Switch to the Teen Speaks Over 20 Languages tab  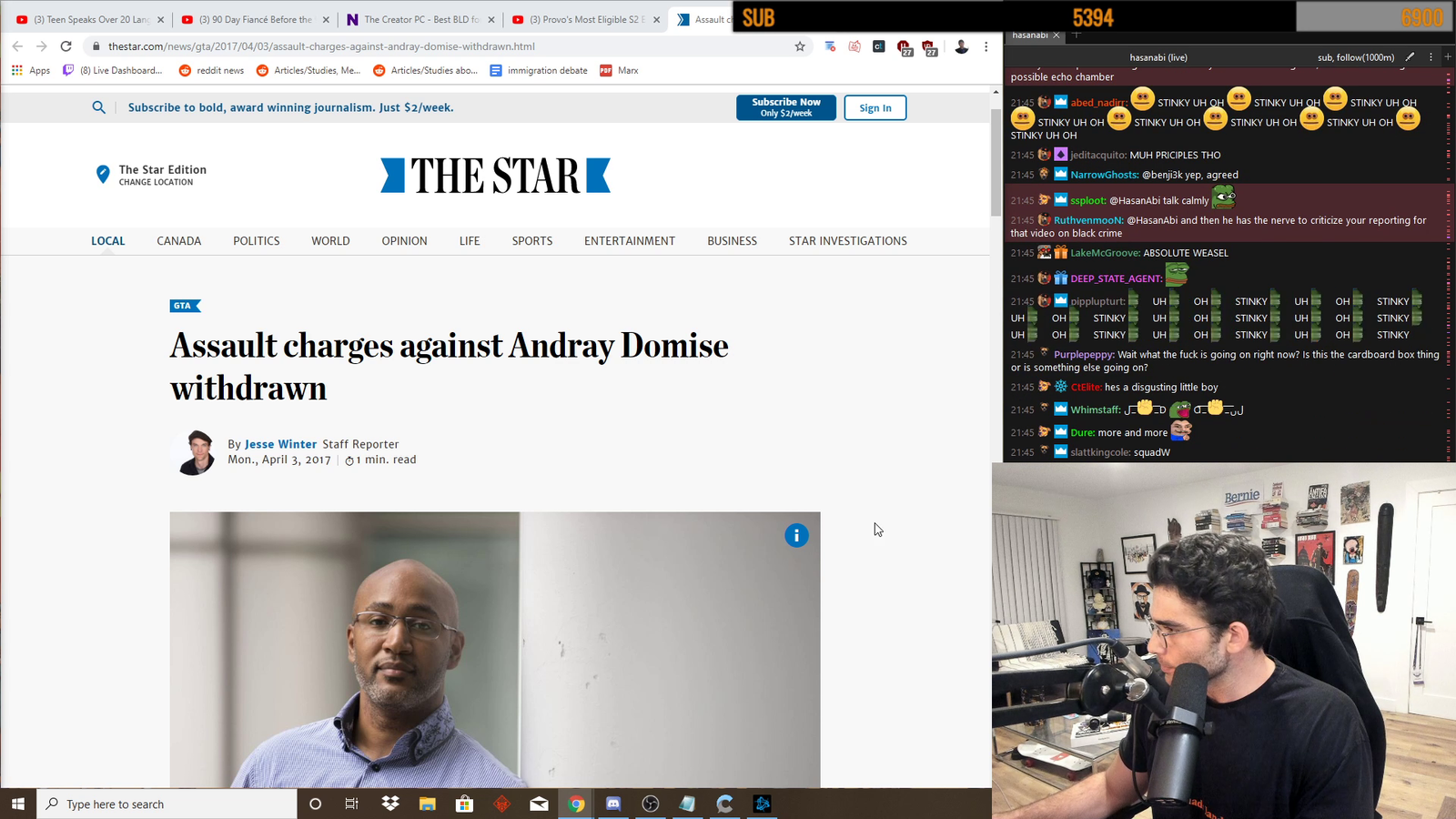click(89, 19)
